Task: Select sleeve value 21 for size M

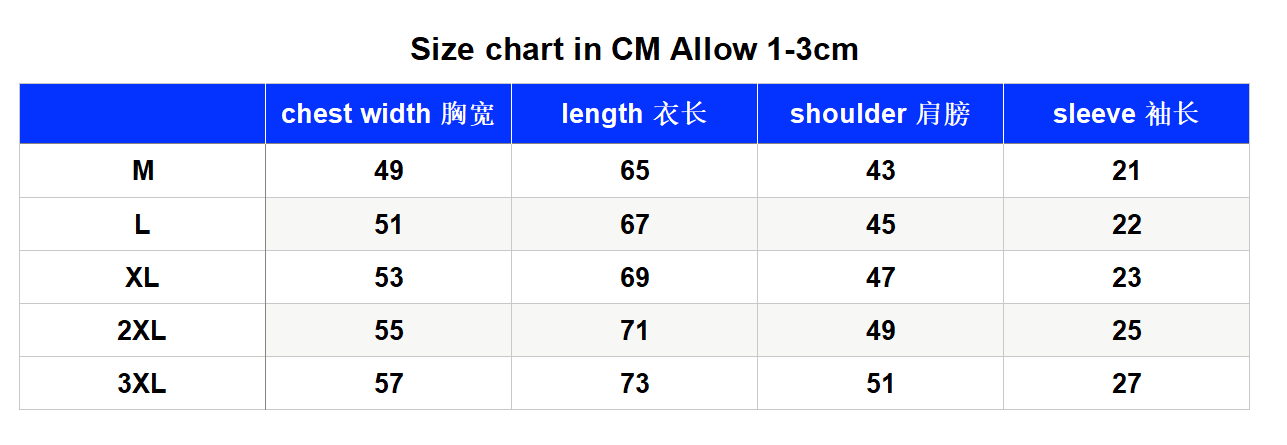Action: coord(1126,171)
